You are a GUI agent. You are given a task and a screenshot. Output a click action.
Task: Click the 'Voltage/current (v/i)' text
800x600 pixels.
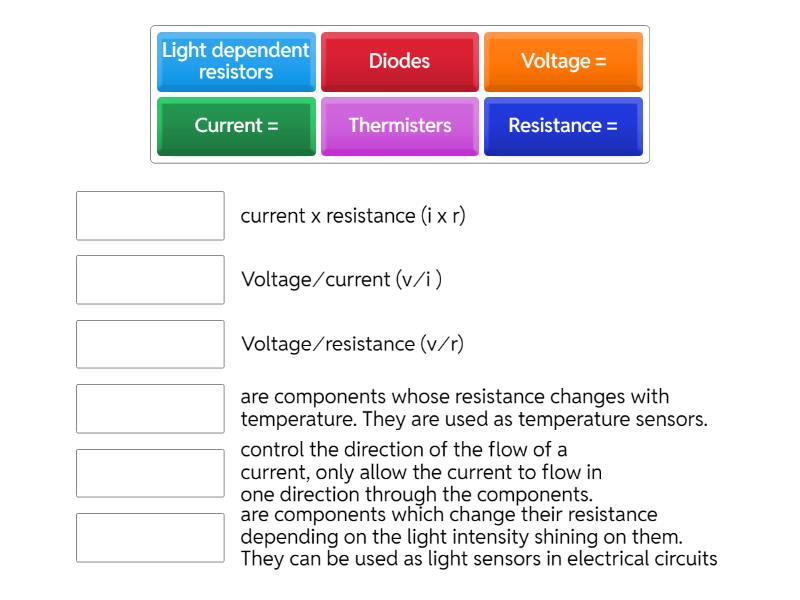point(341,280)
